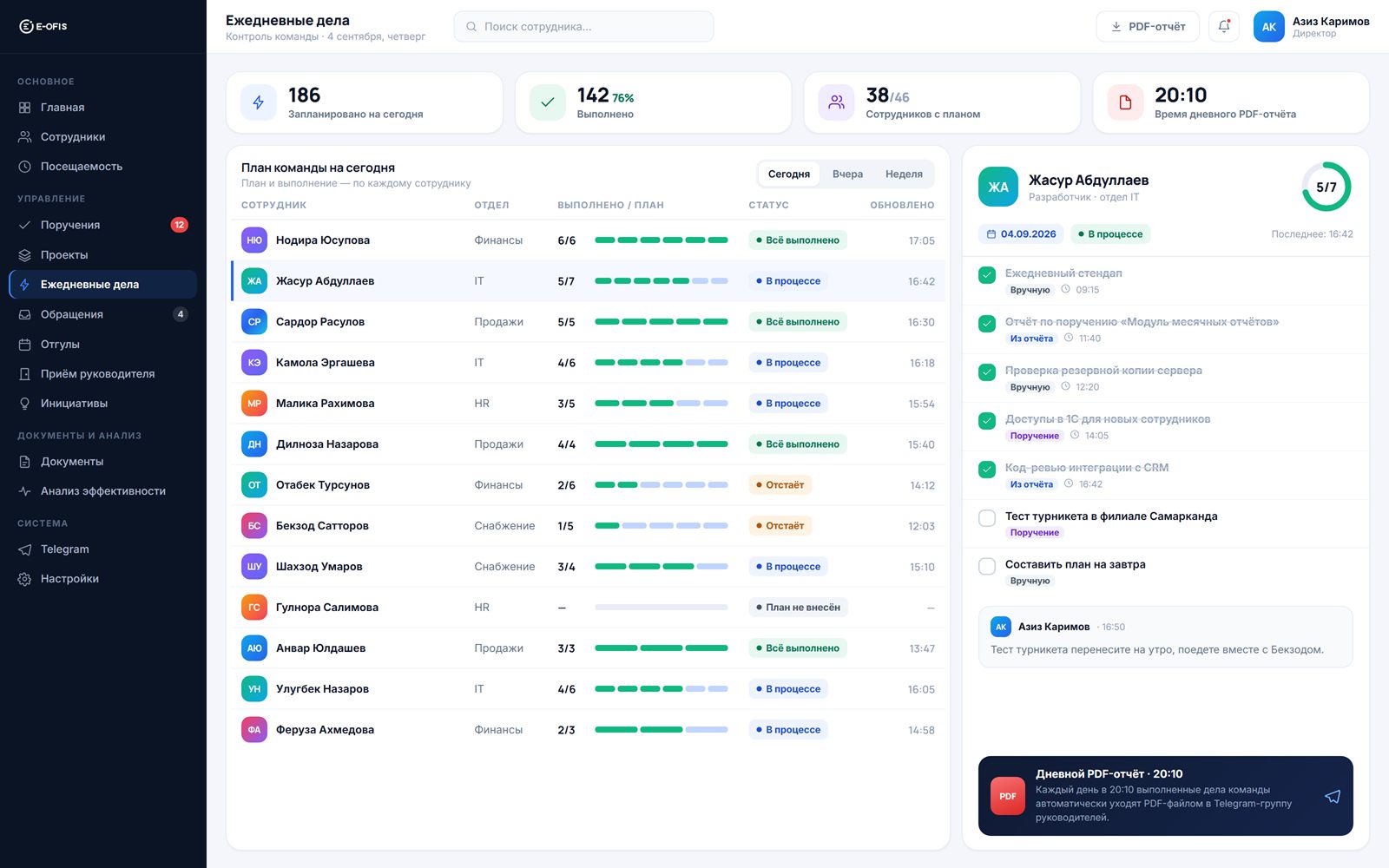The height and width of the screenshot is (868, 1389).
Task: Click the lightning icon on the planned card
Action: [259, 102]
